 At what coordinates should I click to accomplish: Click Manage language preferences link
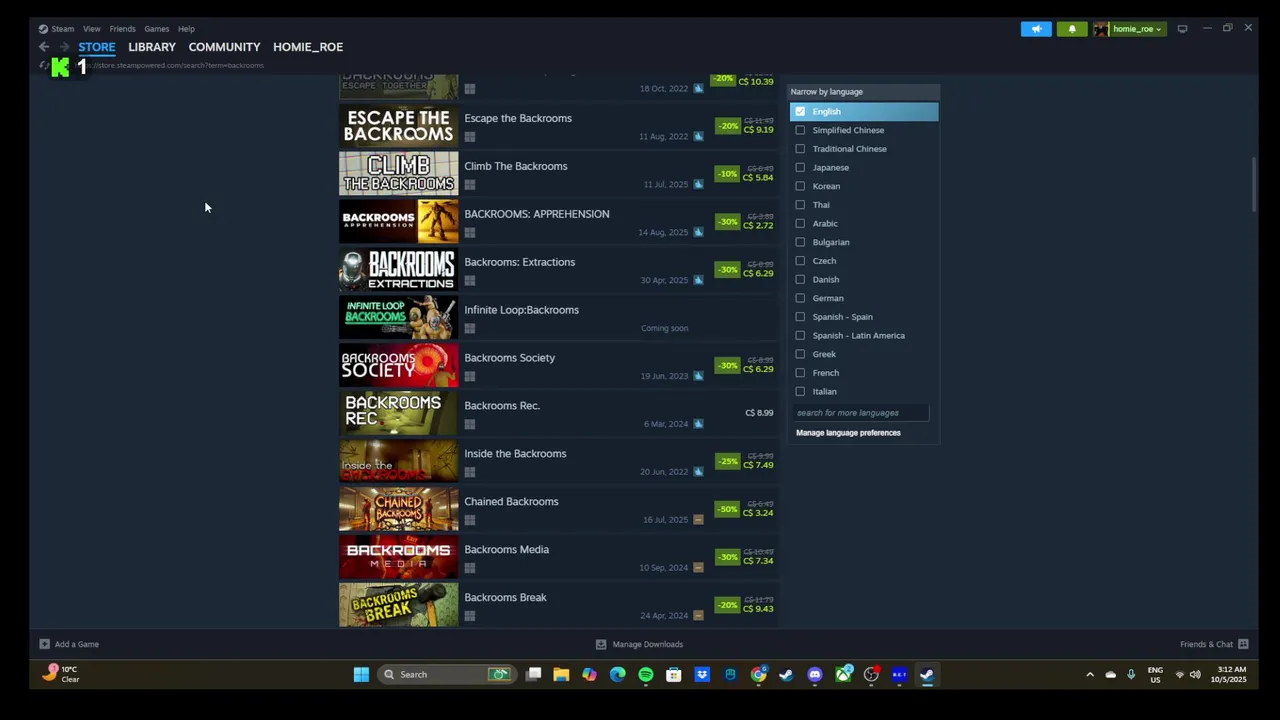click(x=848, y=433)
